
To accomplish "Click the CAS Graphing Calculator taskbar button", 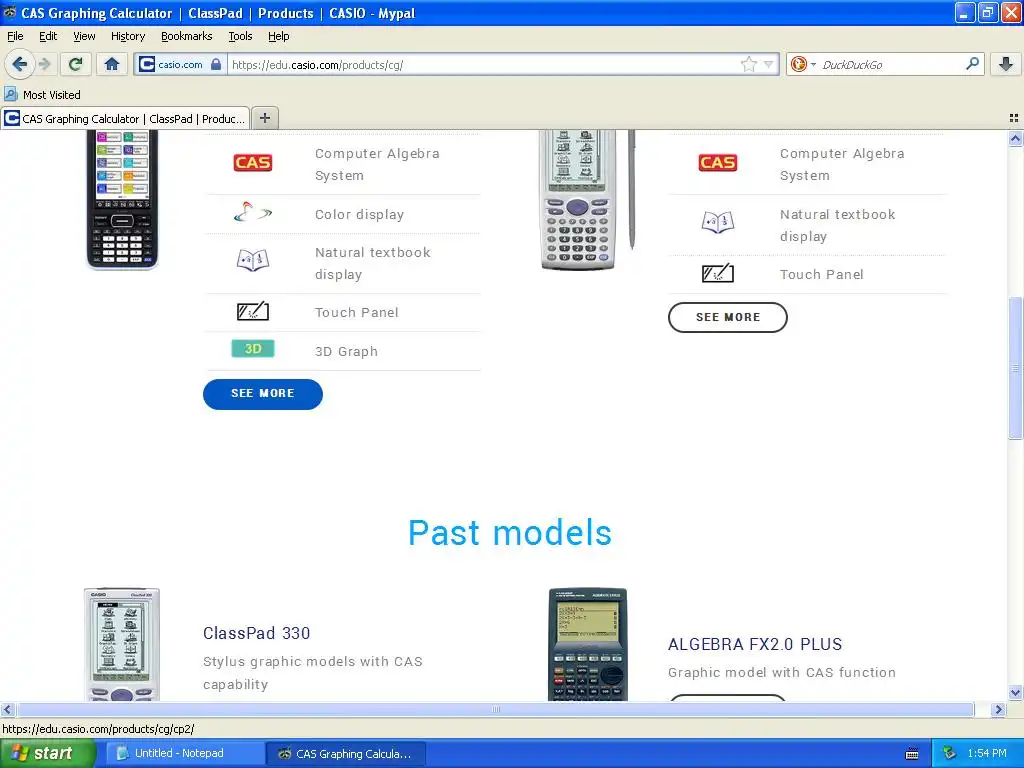I will click(x=346, y=753).
